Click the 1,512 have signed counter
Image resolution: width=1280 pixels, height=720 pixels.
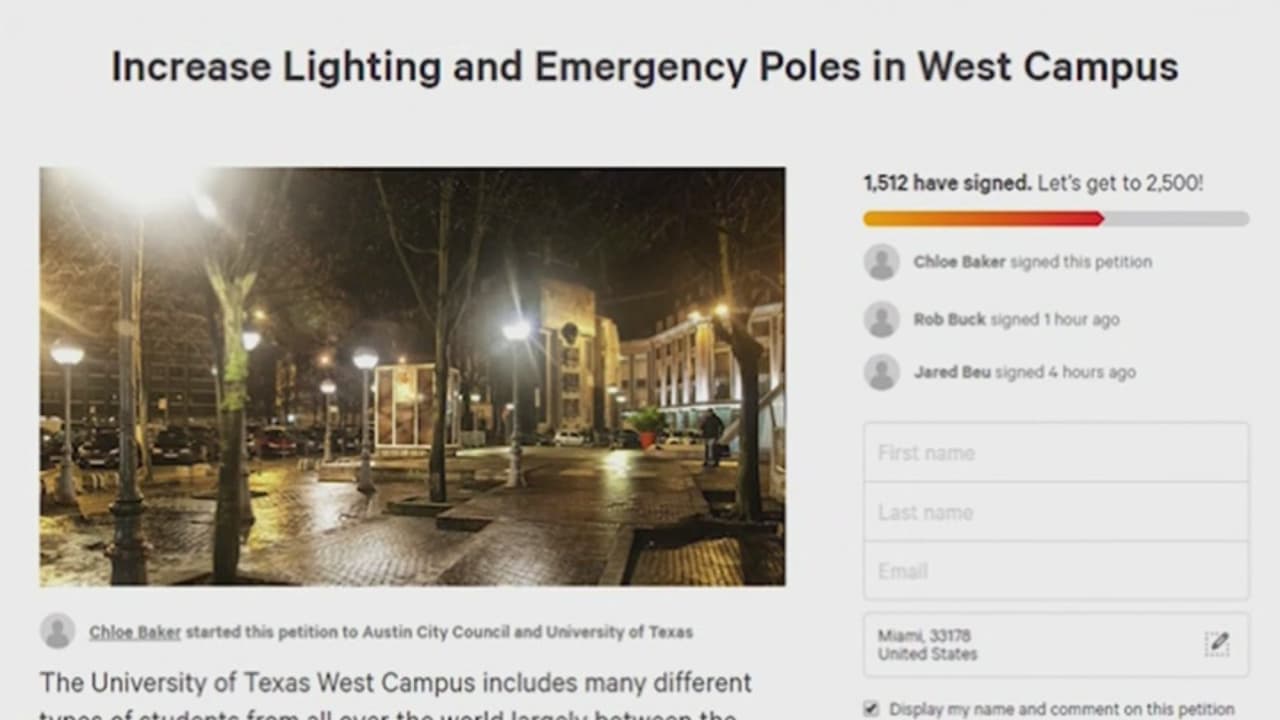click(947, 184)
